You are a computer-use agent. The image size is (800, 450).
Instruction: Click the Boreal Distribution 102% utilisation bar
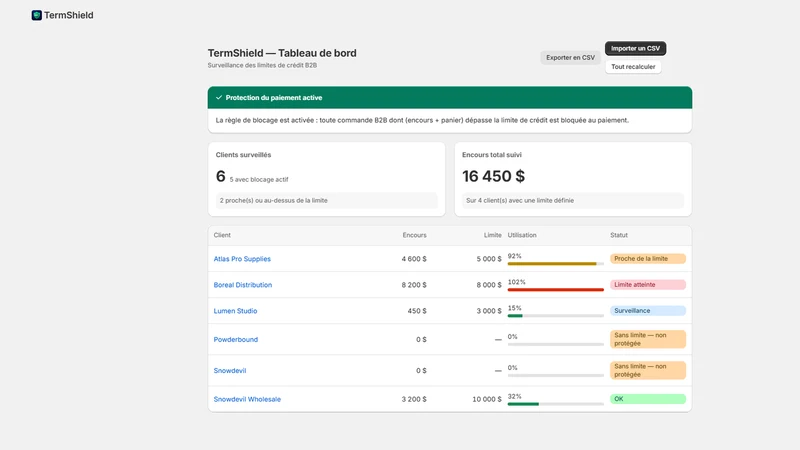pyautogui.click(x=556, y=290)
